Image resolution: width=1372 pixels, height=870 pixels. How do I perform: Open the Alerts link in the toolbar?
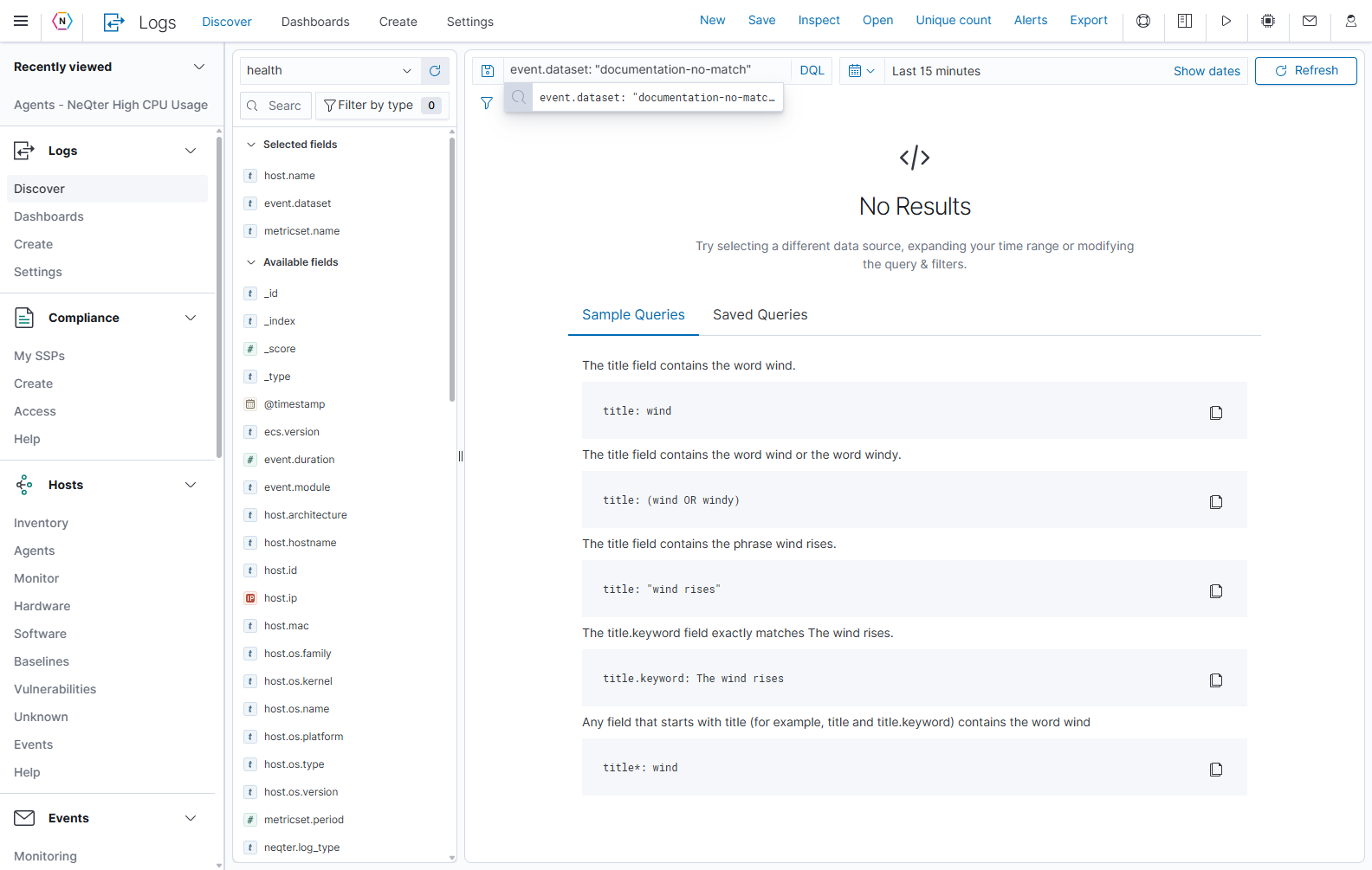point(1031,20)
